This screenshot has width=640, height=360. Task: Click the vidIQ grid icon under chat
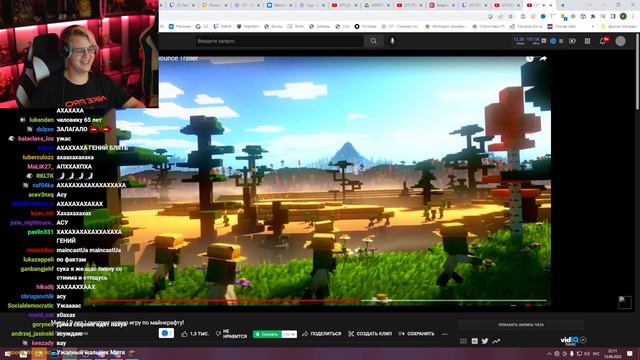(x=463, y=341)
